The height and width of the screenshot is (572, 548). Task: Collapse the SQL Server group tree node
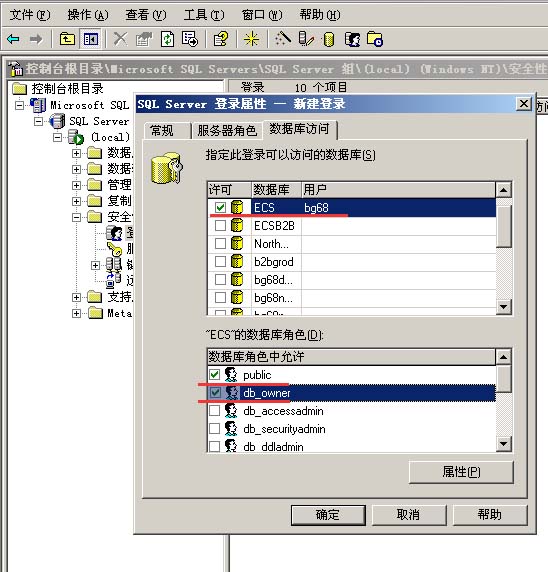click(38, 121)
